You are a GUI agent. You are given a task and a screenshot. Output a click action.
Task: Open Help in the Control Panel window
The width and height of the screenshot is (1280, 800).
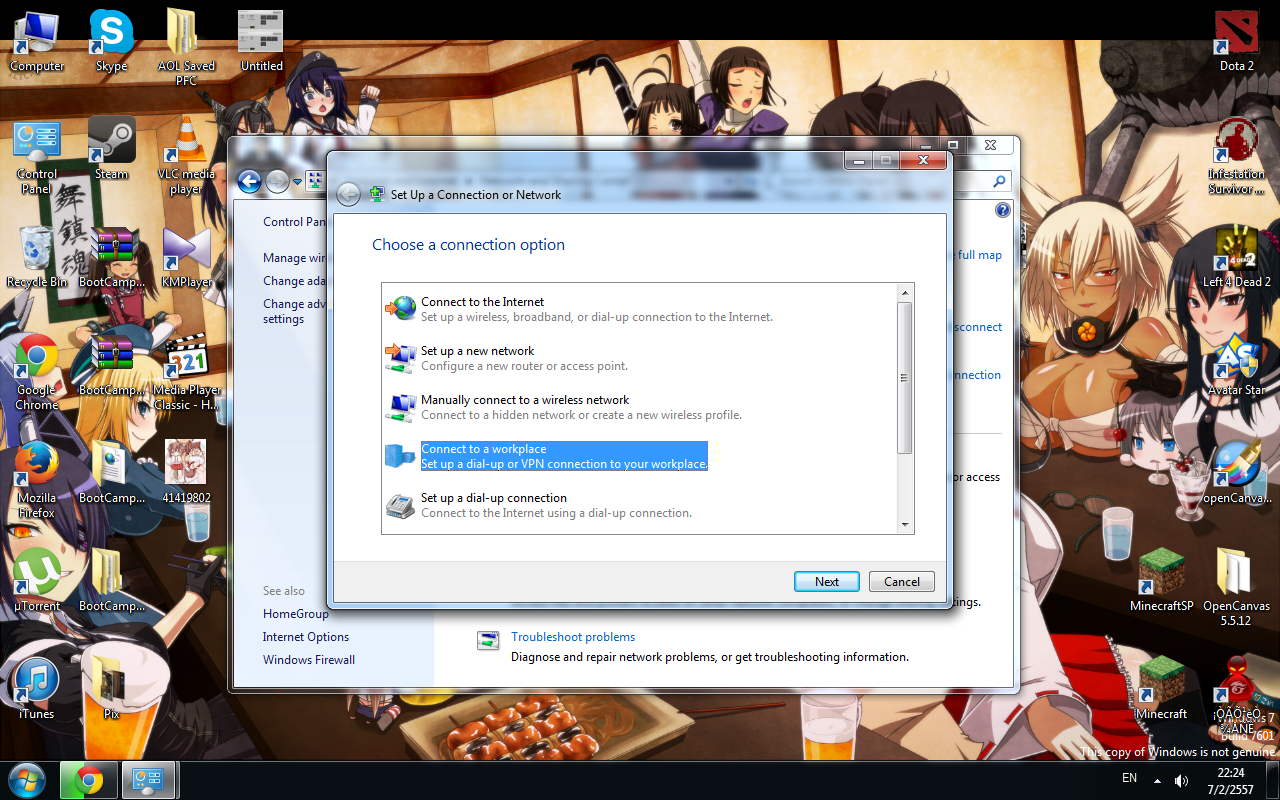1003,211
